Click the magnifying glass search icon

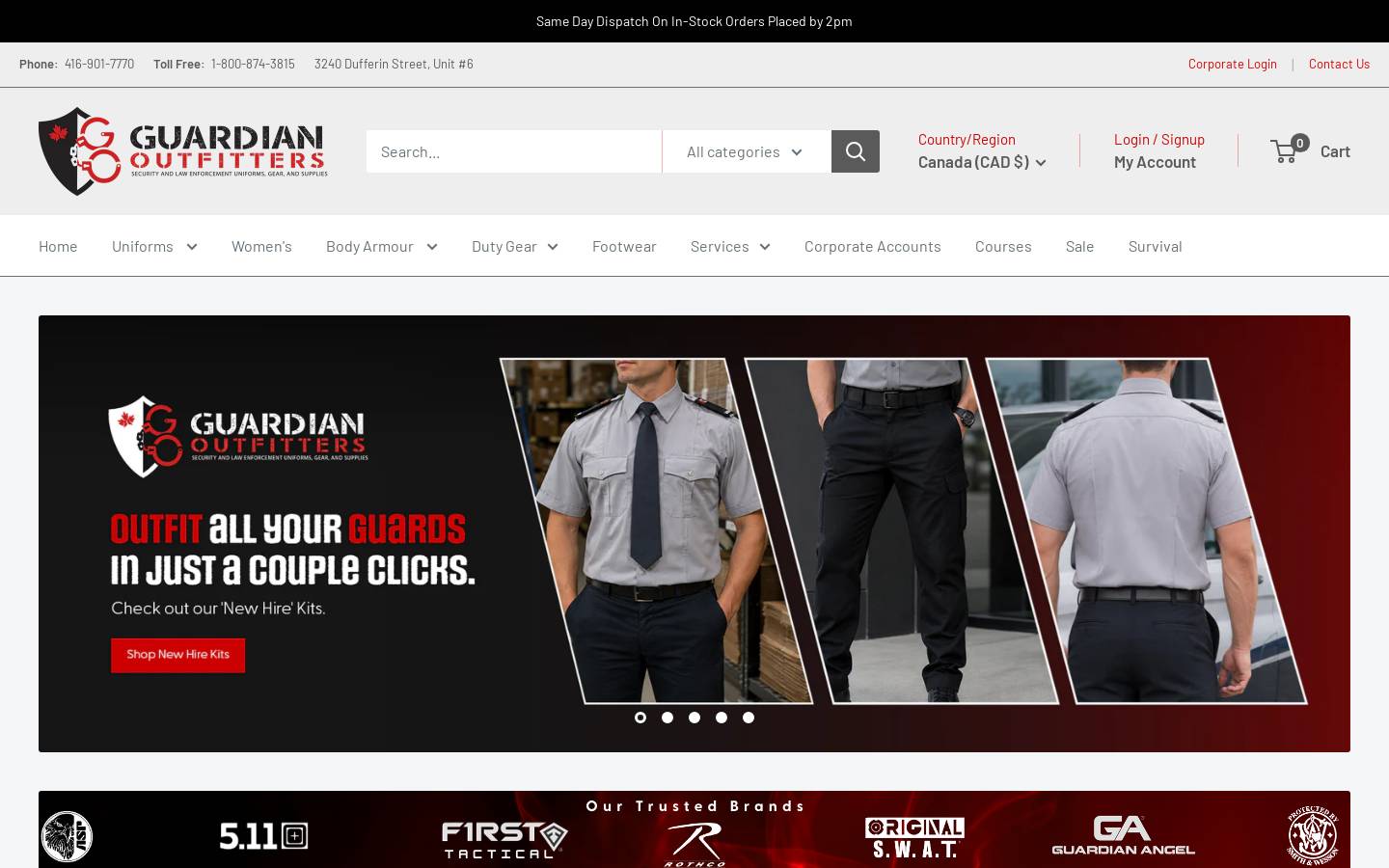855,151
